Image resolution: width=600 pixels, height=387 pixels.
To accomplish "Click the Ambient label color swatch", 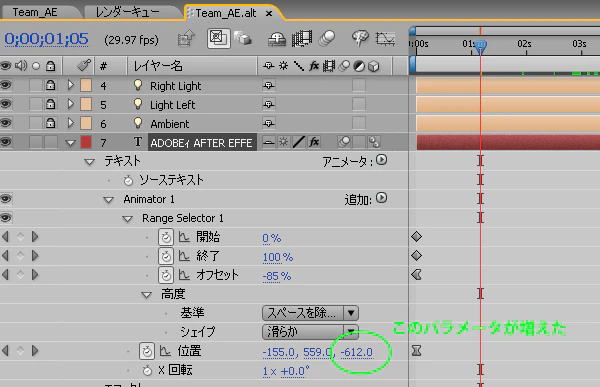I will coord(86,123).
